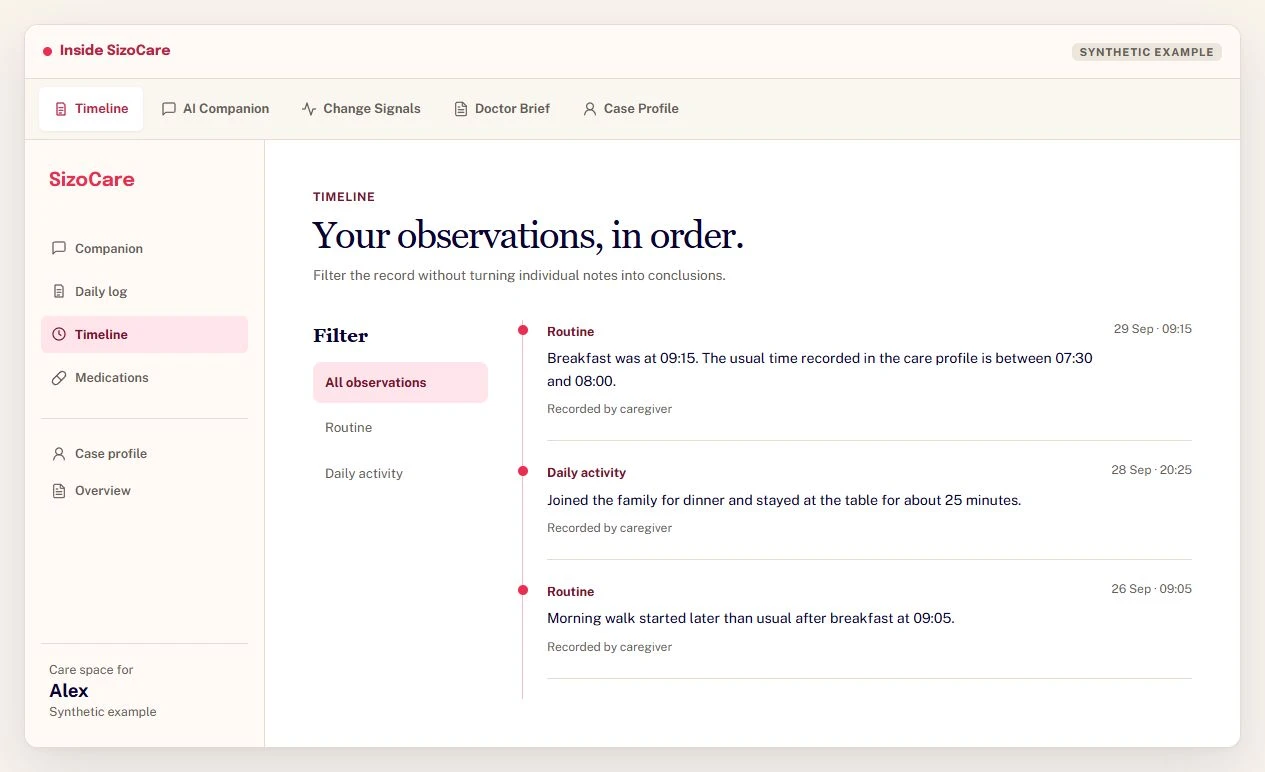Switch to the AI Companion tab
This screenshot has width=1265, height=772.
[x=215, y=109]
